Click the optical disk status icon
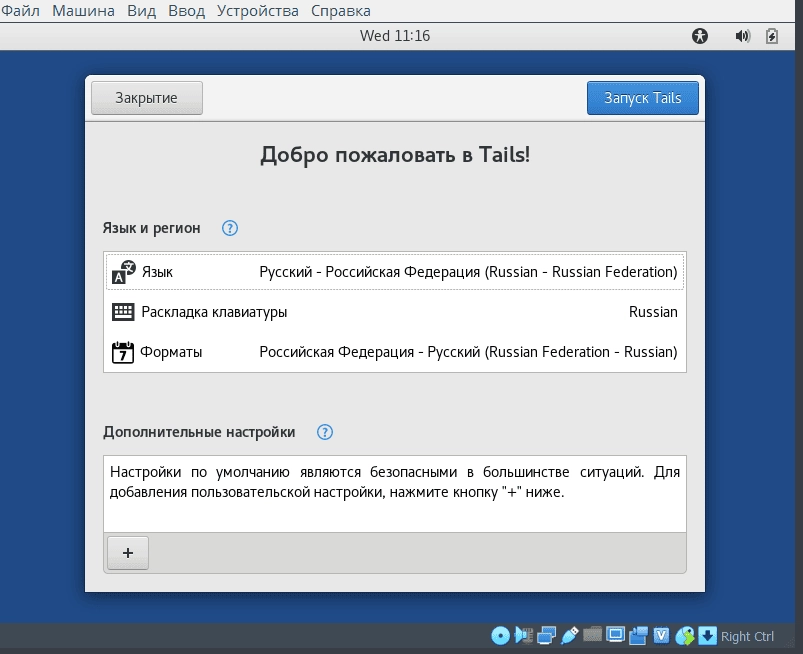 click(500, 636)
